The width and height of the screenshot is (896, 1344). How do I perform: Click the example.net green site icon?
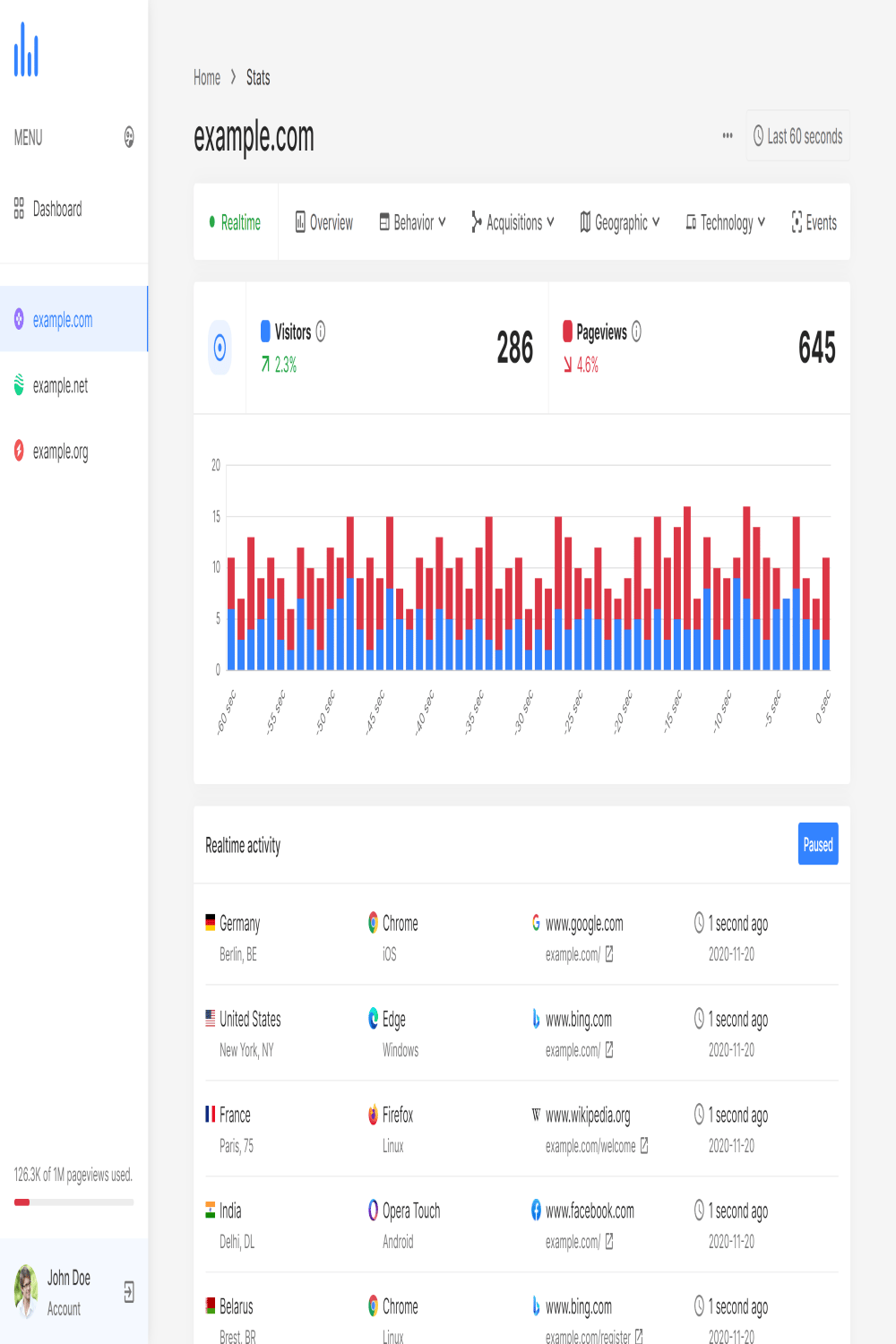coord(19,385)
